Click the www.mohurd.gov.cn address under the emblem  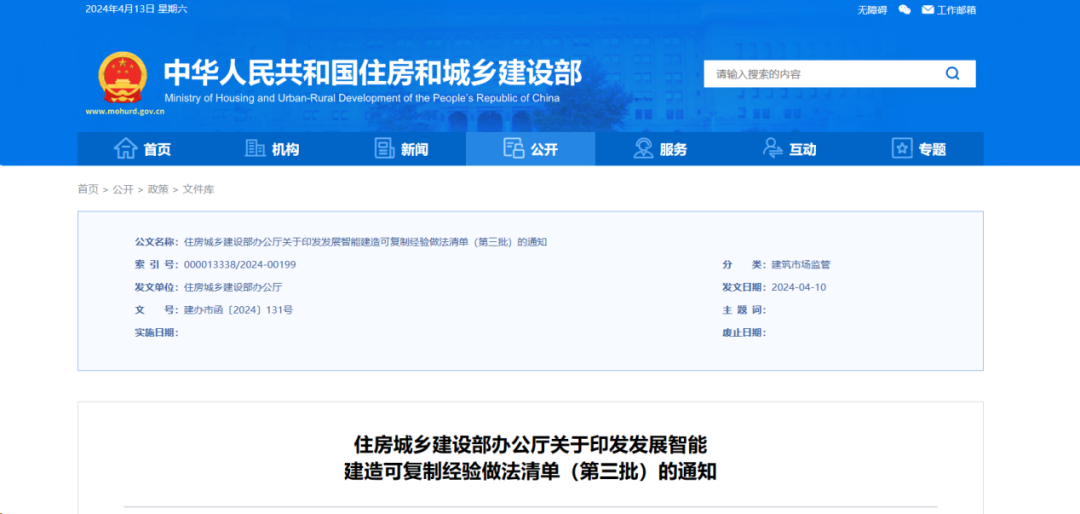pyautogui.click(x=125, y=112)
